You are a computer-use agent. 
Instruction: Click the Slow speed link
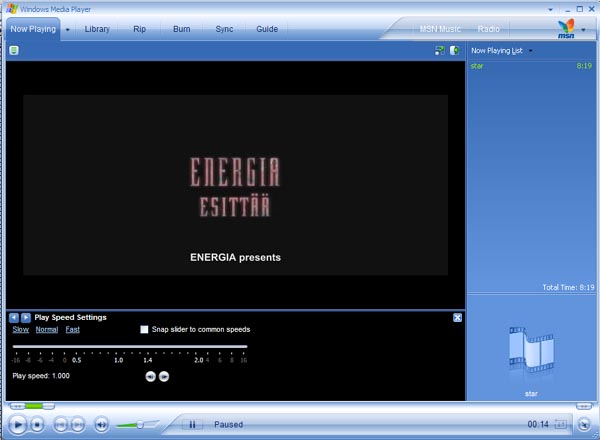(x=21, y=329)
